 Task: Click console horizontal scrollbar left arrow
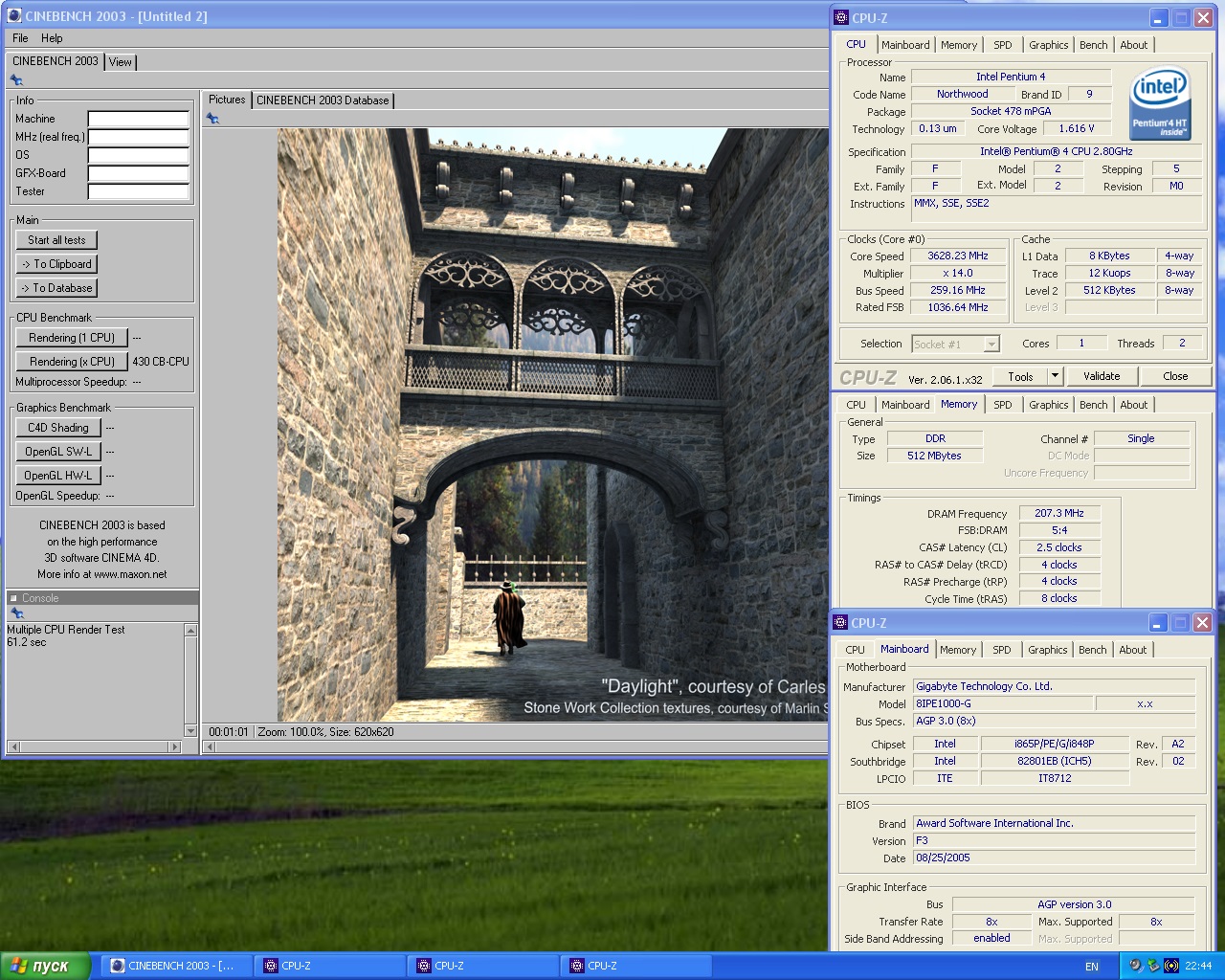click(12, 746)
